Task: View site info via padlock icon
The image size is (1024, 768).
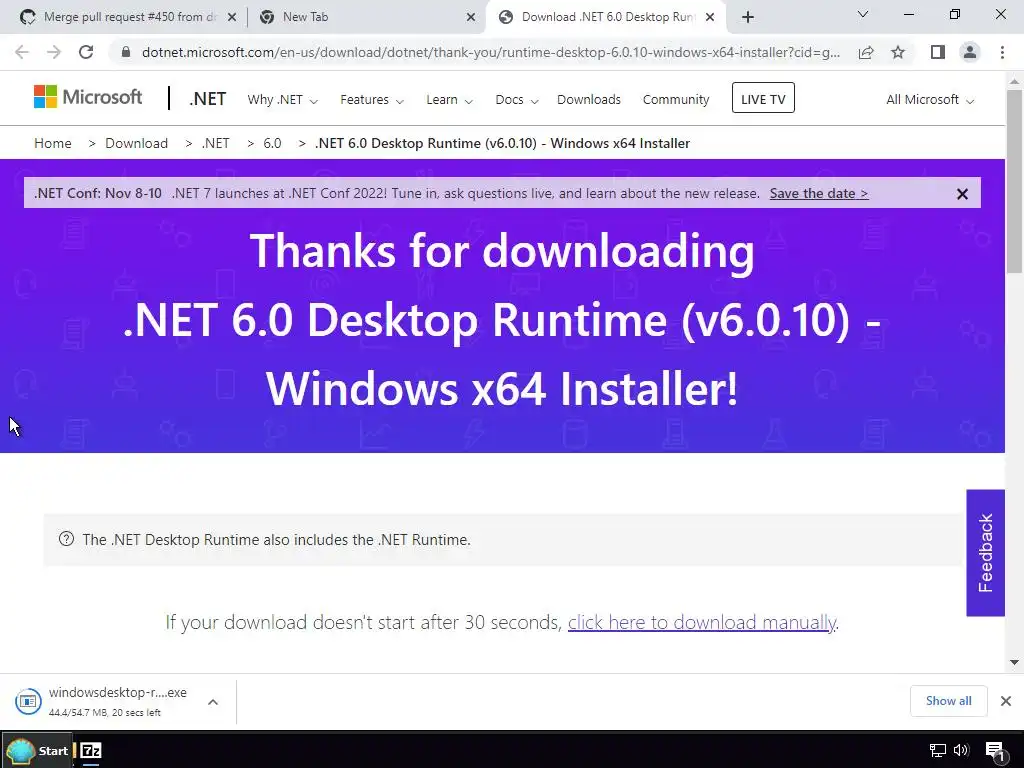Action: (x=126, y=52)
